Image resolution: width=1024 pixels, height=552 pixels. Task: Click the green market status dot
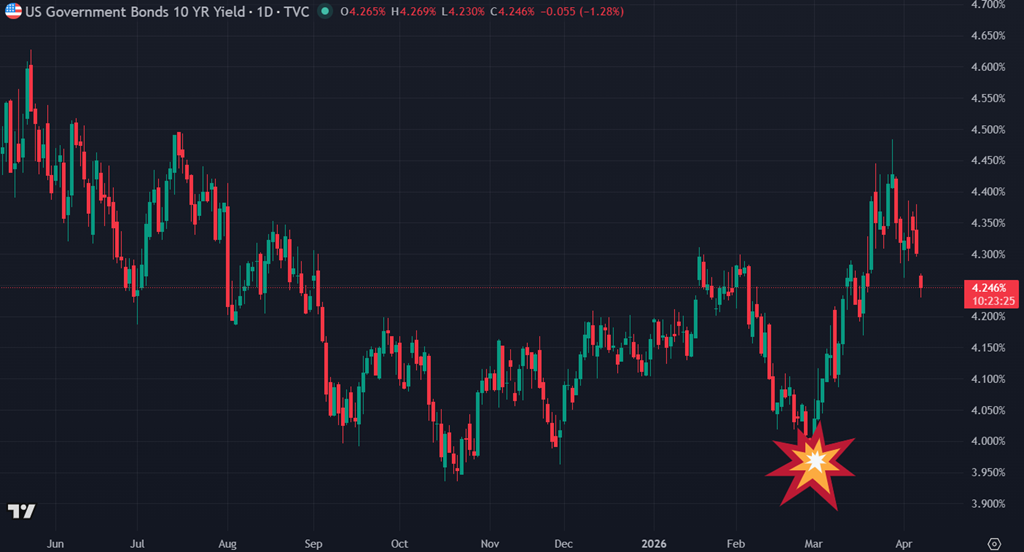coord(325,13)
